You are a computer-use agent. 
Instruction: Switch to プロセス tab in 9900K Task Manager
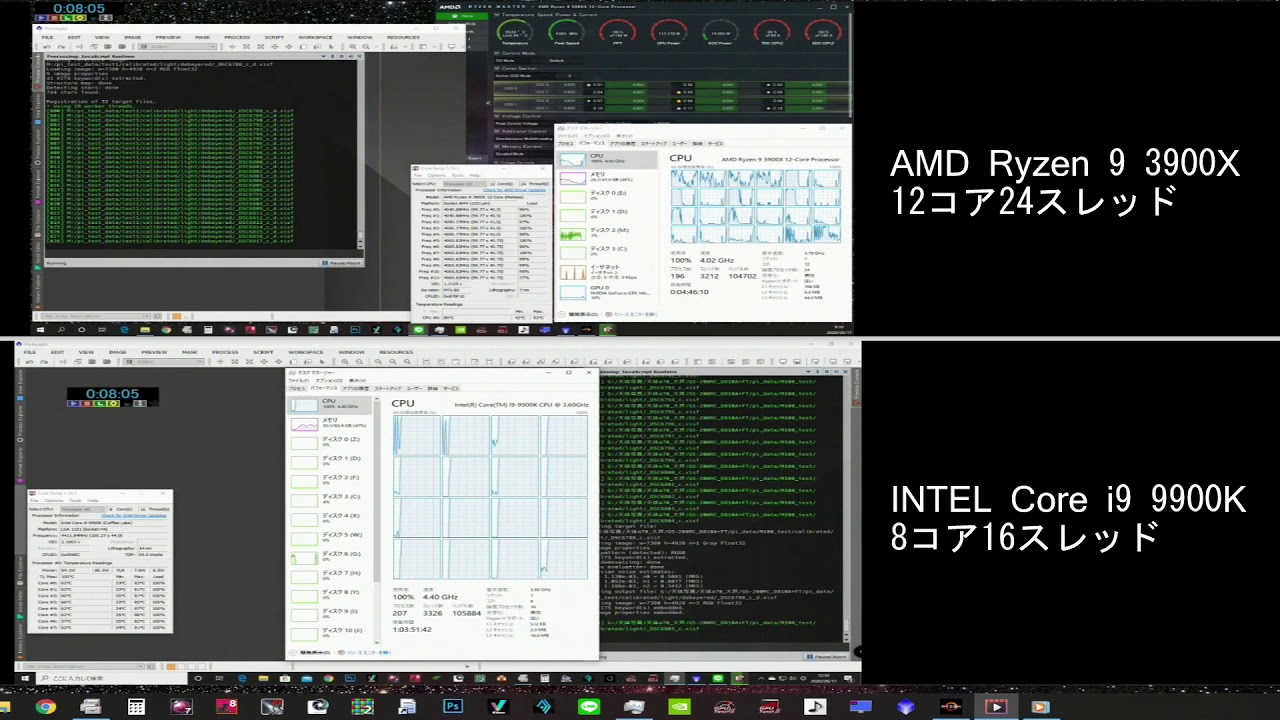[296, 388]
